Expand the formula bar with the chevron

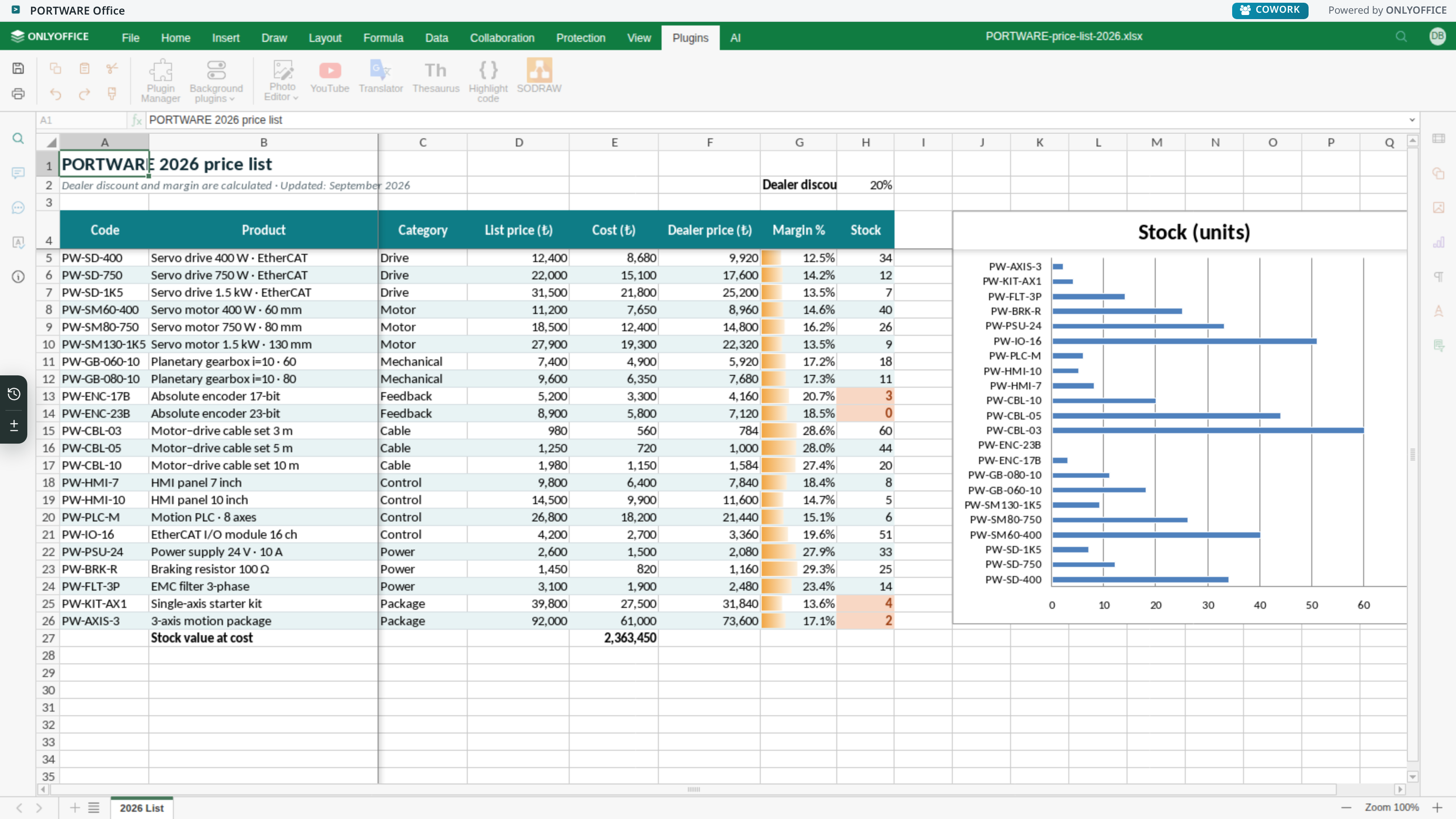(x=1412, y=120)
